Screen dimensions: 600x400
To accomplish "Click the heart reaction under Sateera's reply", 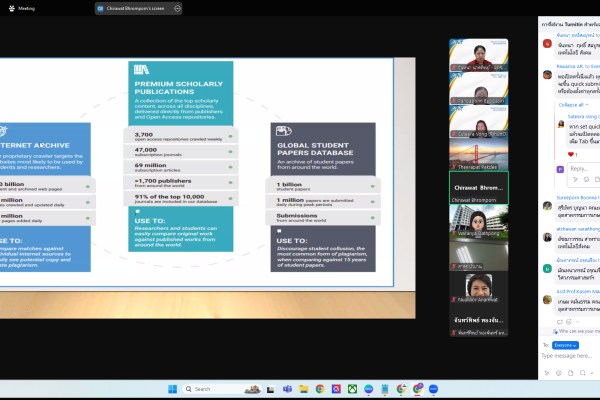I will click(572, 155).
